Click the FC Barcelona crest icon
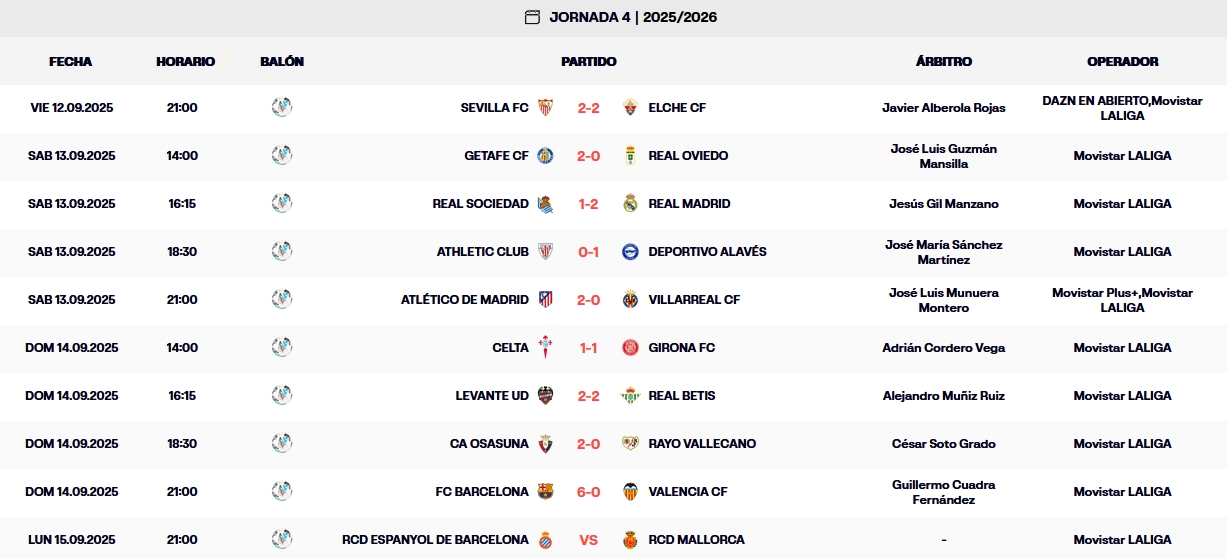1227x559 pixels. 545,492
